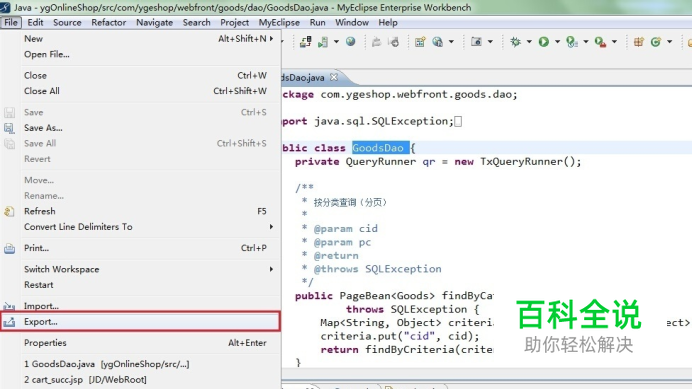Choose Refresh from the File menu
This screenshot has height=389, width=692.
point(140,211)
